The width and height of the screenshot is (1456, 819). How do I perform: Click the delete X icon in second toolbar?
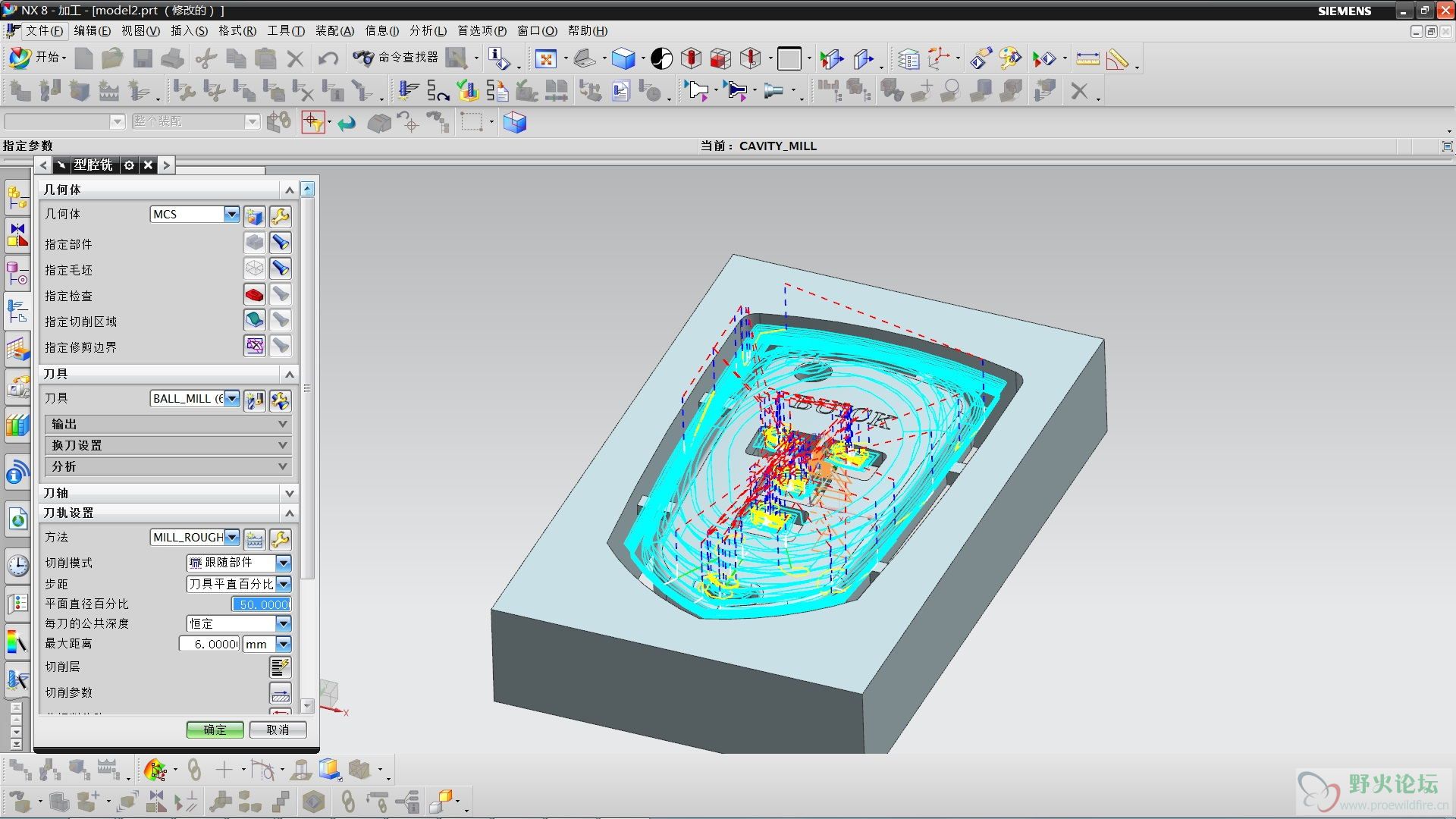point(1079,91)
